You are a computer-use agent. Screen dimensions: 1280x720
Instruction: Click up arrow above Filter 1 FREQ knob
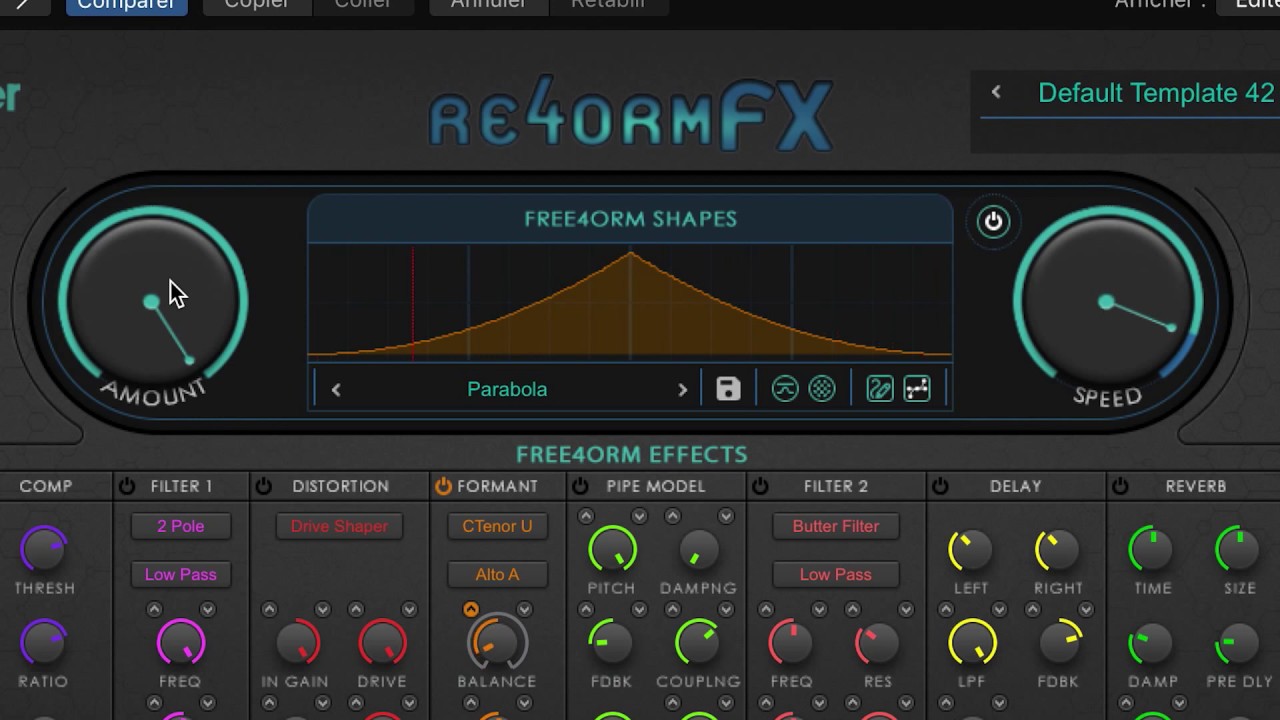[x=154, y=609]
